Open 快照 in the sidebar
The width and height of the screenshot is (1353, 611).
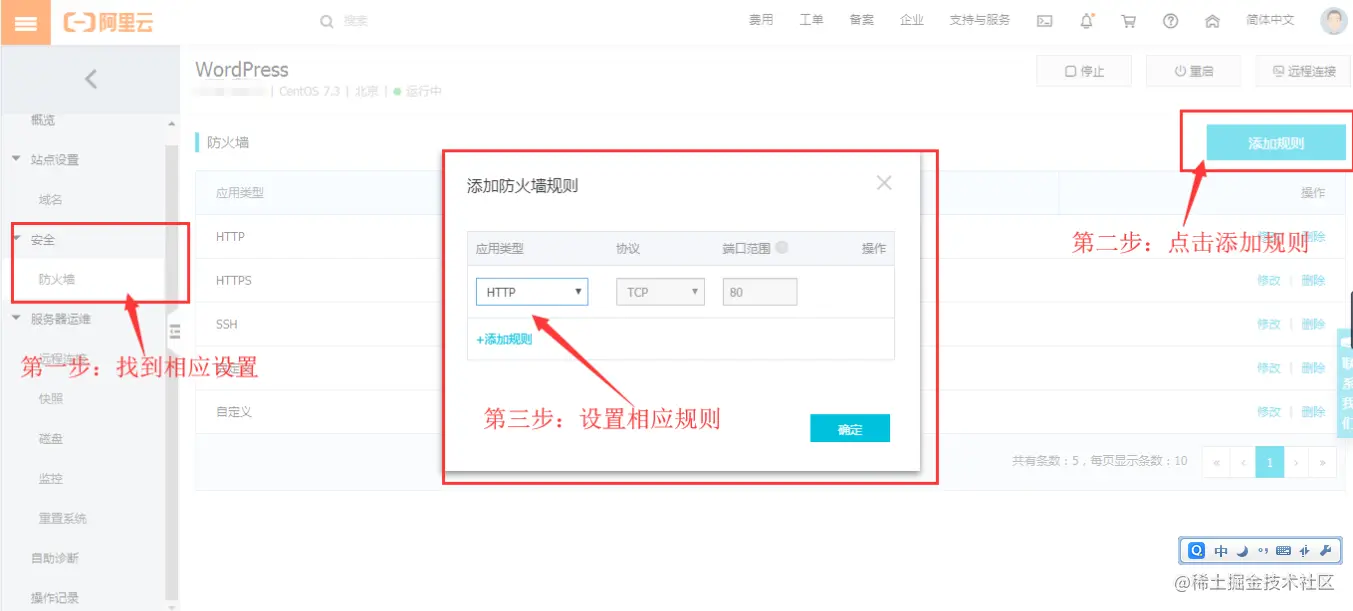click(x=51, y=398)
